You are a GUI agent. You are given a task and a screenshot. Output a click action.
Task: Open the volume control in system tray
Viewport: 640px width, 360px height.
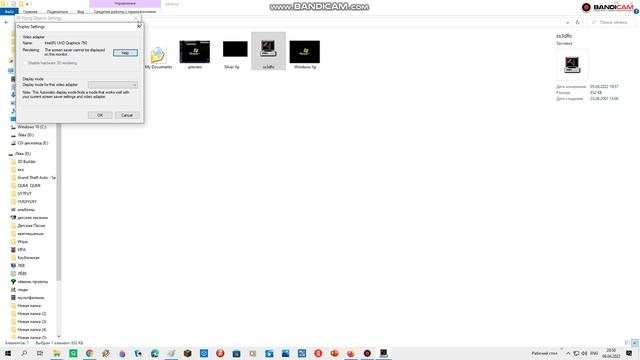[584, 353]
